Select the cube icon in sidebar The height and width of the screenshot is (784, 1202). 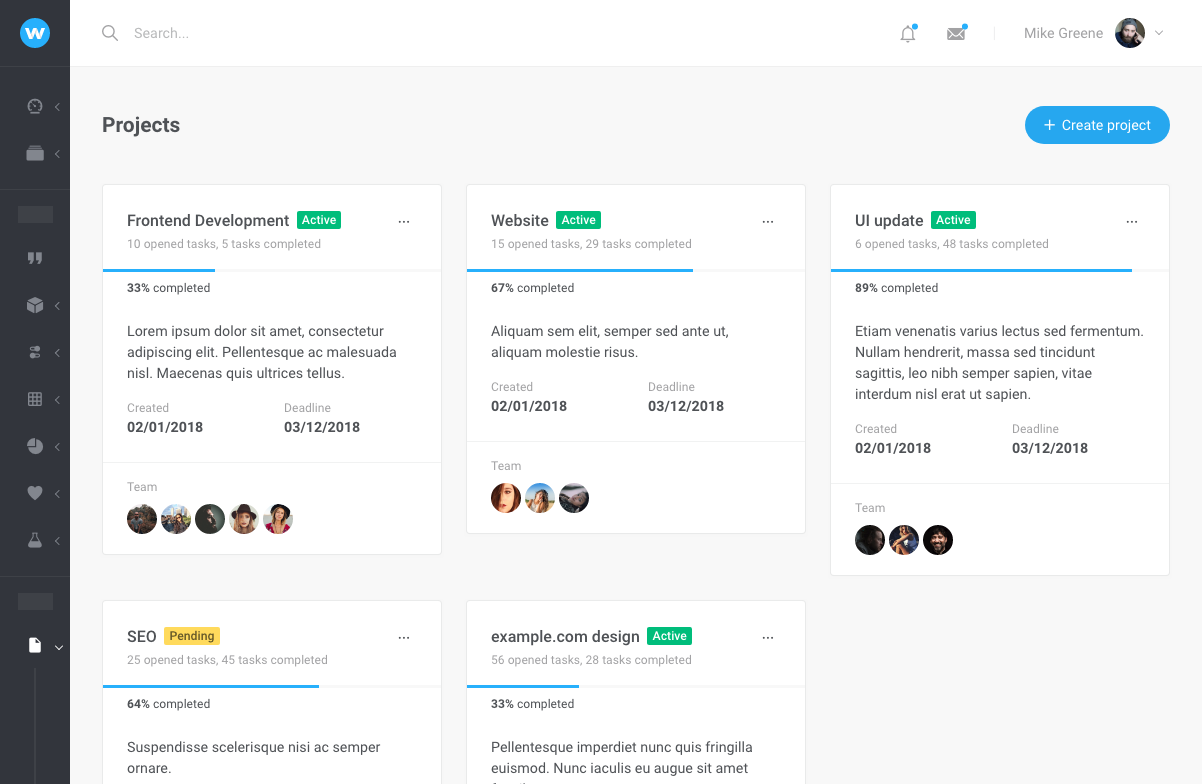[x=35, y=305]
